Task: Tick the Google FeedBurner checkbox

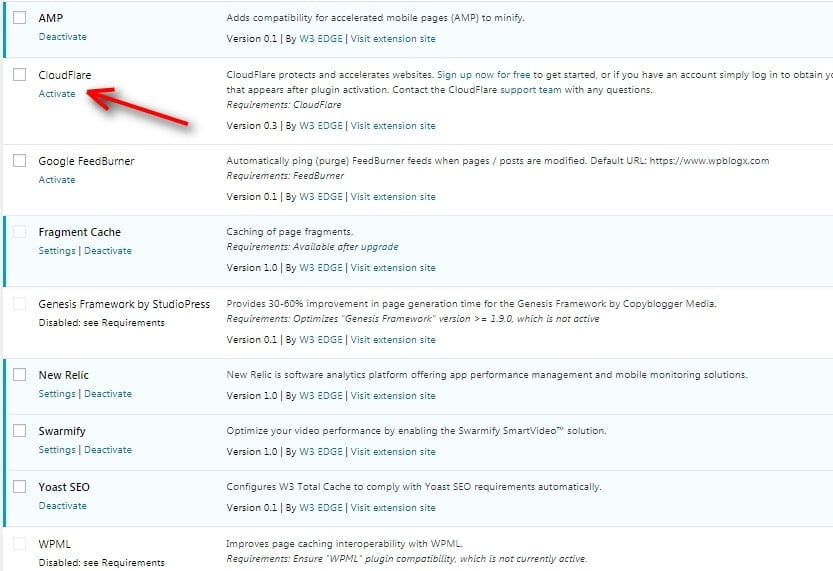Action: pos(20,160)
